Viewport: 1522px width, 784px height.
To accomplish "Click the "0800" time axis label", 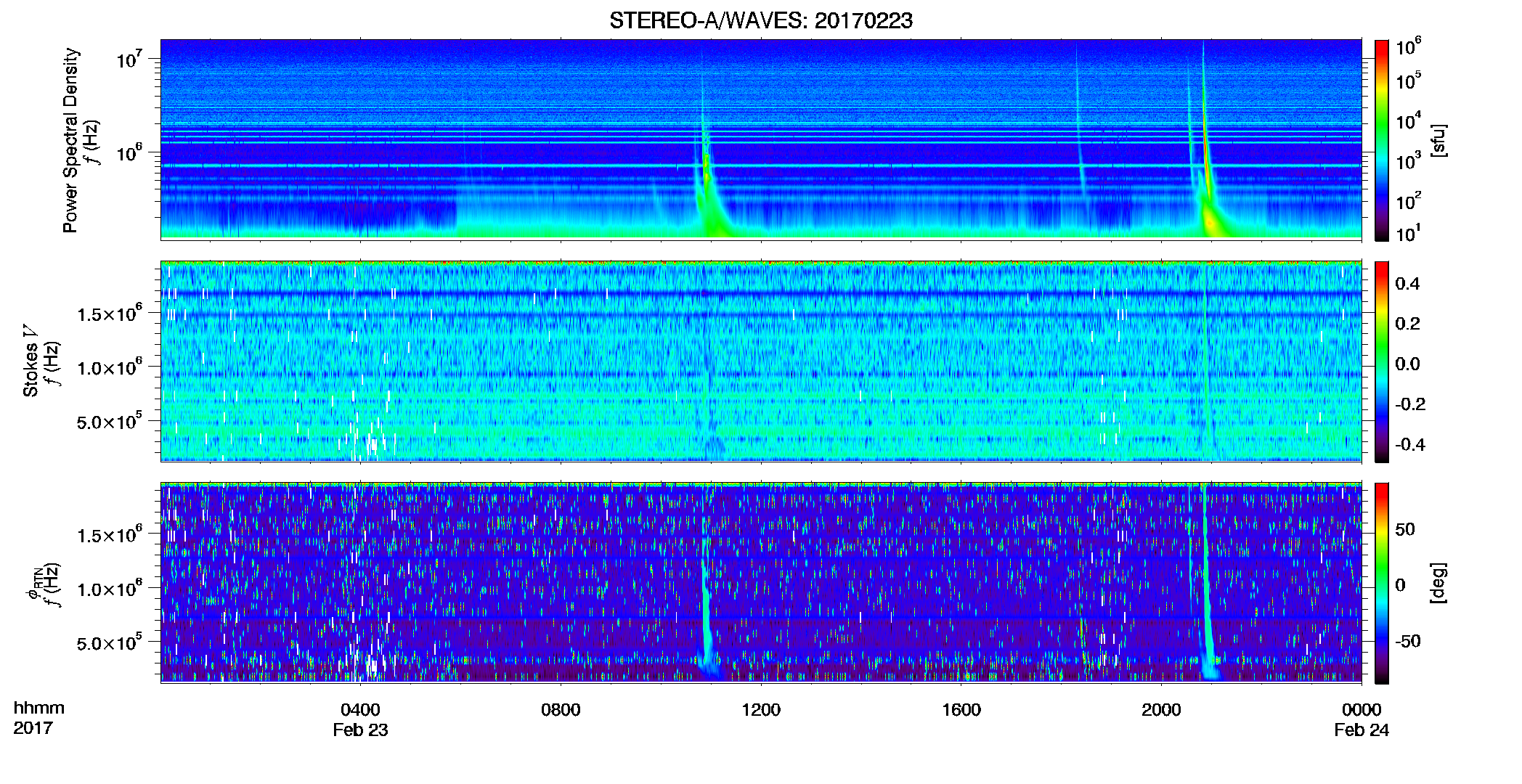I will (561, 709).
